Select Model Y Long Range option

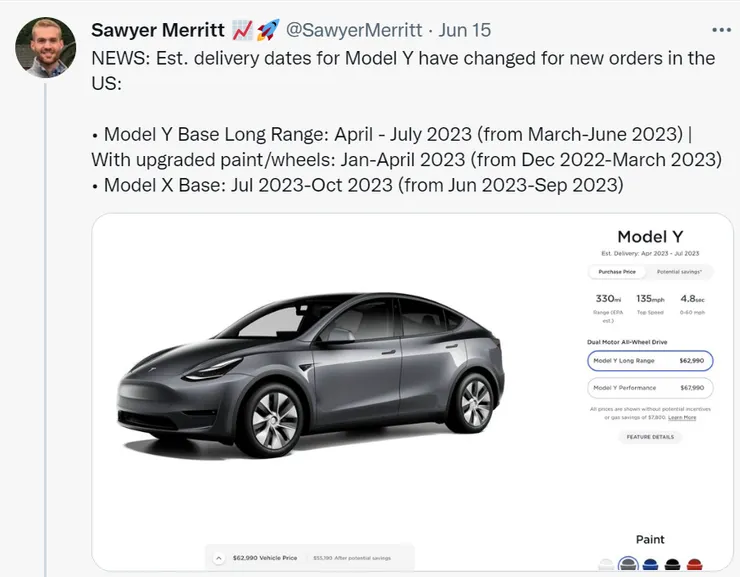point(649,360)
